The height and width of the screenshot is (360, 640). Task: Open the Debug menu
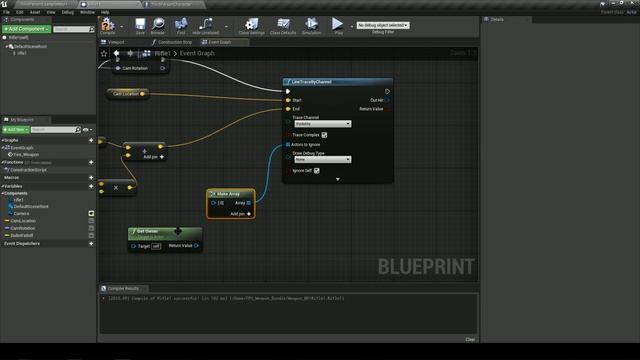(x=68, y=12)
